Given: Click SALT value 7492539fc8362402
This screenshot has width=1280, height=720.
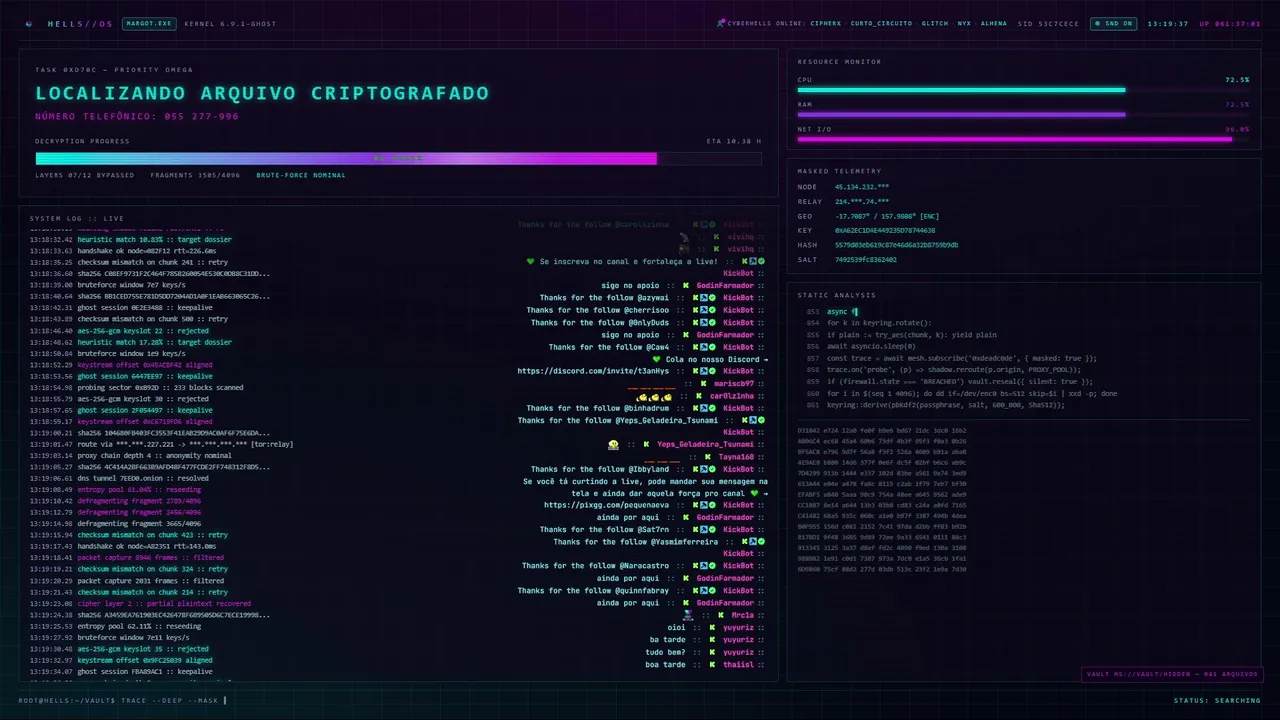Looking at the screenshot, I should [866, 260].
